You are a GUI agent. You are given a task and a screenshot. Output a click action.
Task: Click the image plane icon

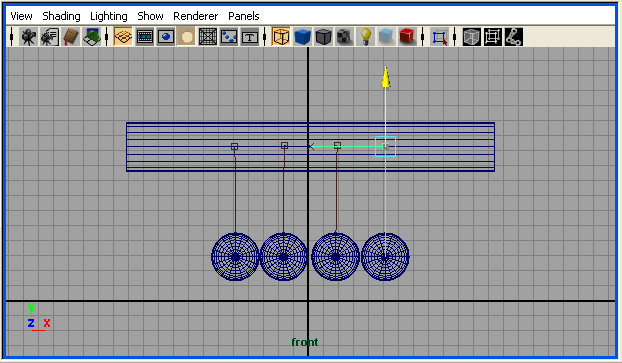tap(92, 37)
